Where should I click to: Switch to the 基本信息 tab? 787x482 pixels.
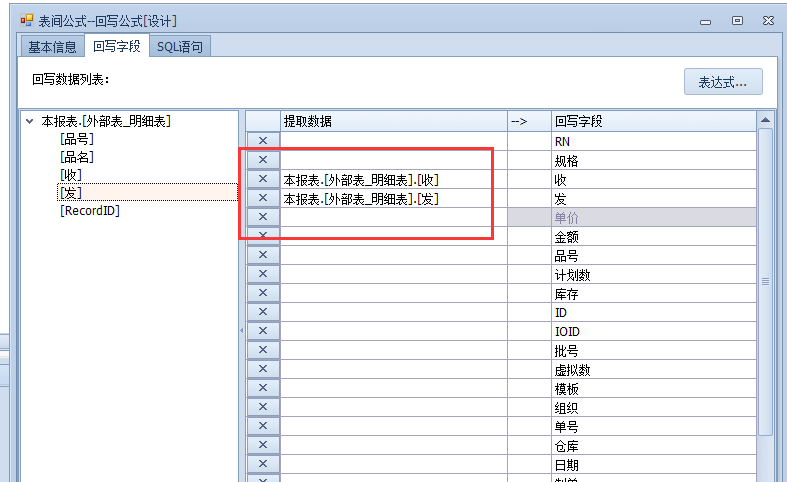[52, 46]
